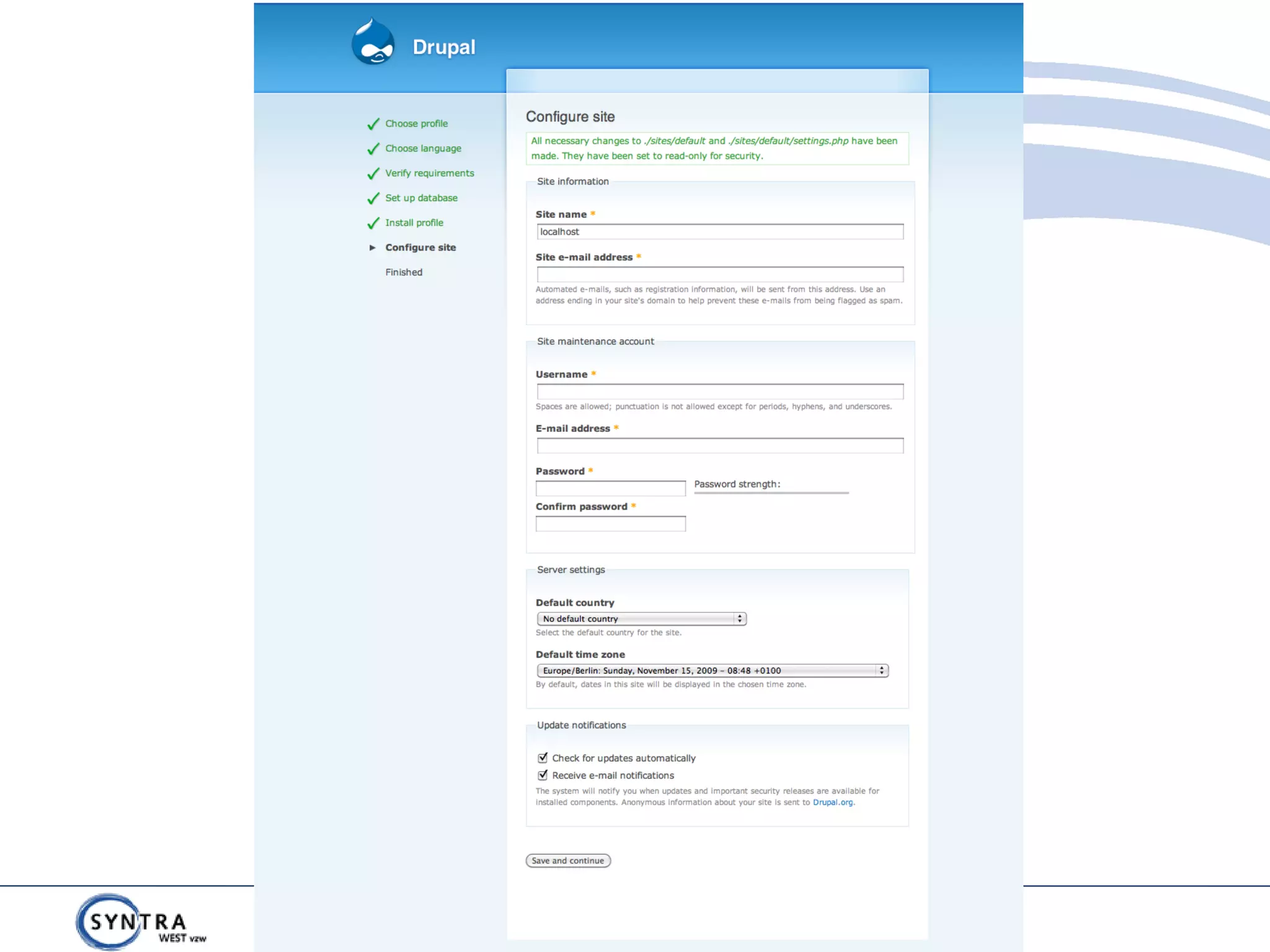Click the Drupal drop logo icon
This screenshot has height=952, width=1270.
pos(373,42)
